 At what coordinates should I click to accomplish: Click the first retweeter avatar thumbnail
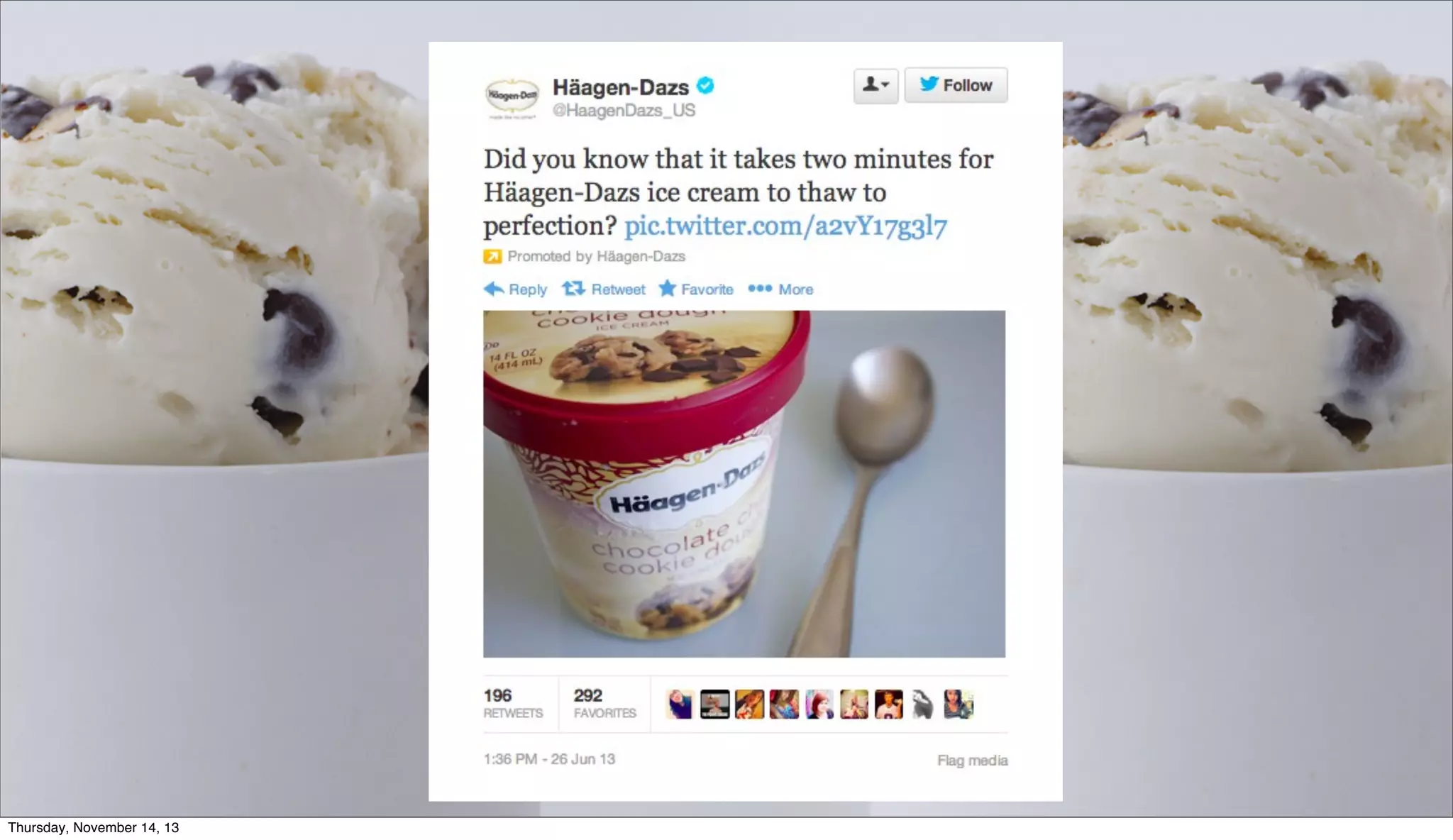click(679, 704)
